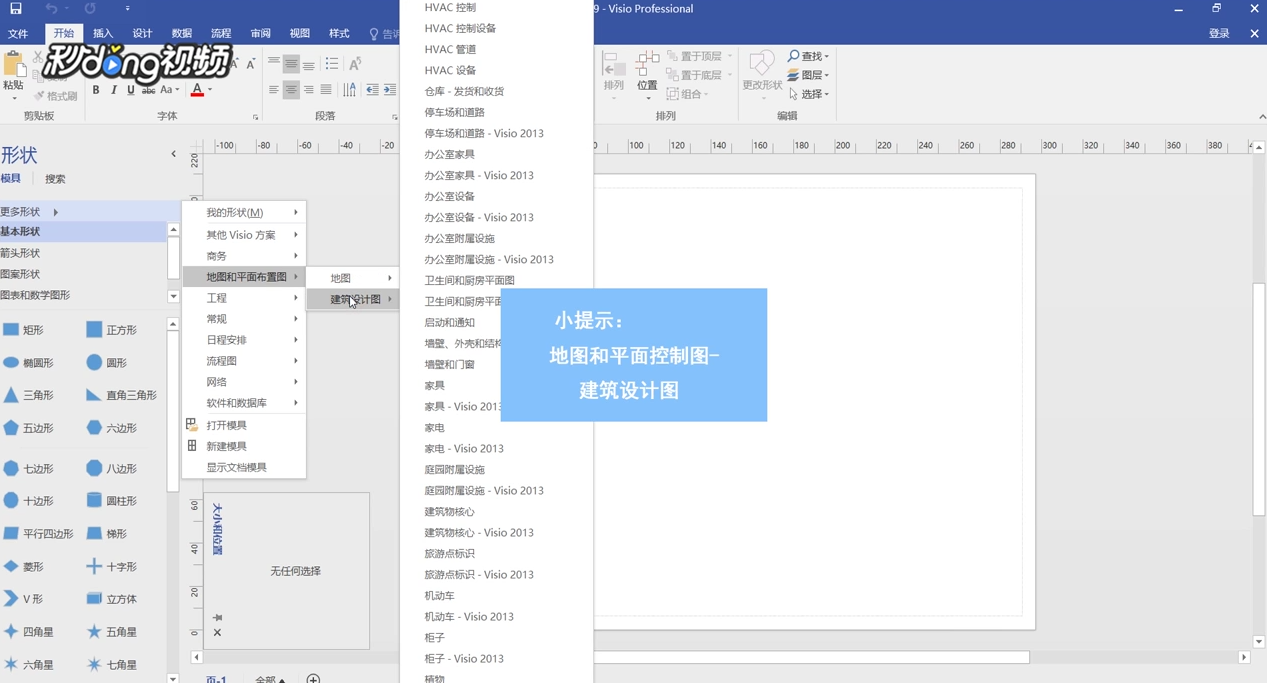This screenshot has height=683, width=1267.
Task: Choose Parking and Roads (停车场和道路) stencil
Action: pyautogui.click(x=454, y=112)
